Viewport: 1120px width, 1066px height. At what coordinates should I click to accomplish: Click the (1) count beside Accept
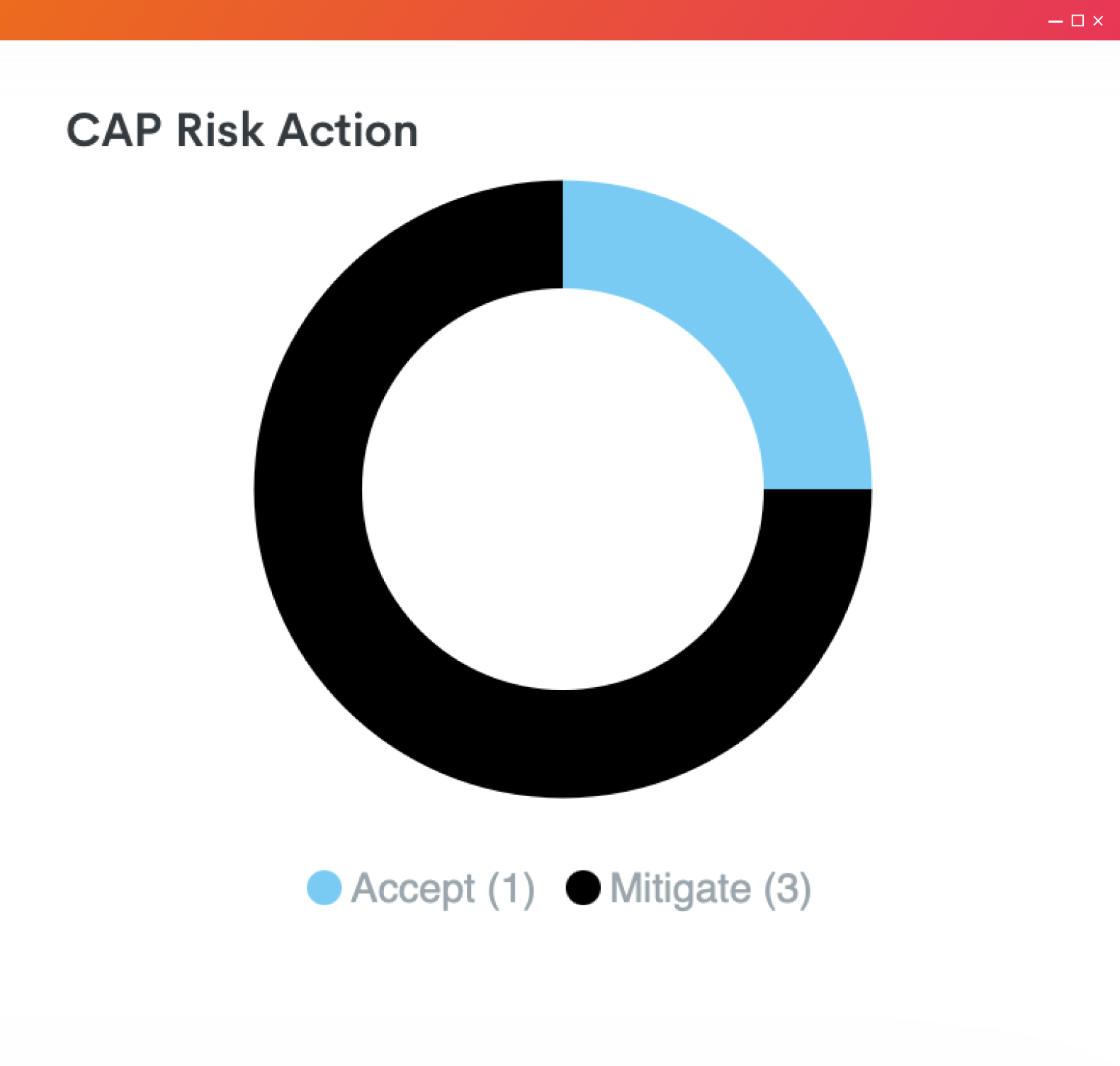coord(511,889)
